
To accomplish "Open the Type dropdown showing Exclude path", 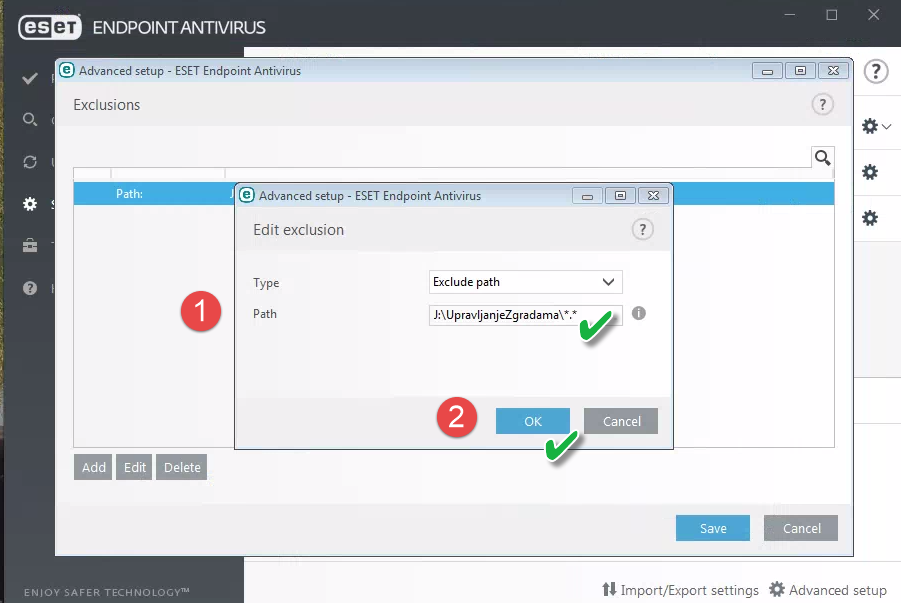I will [x=526, y=282].
